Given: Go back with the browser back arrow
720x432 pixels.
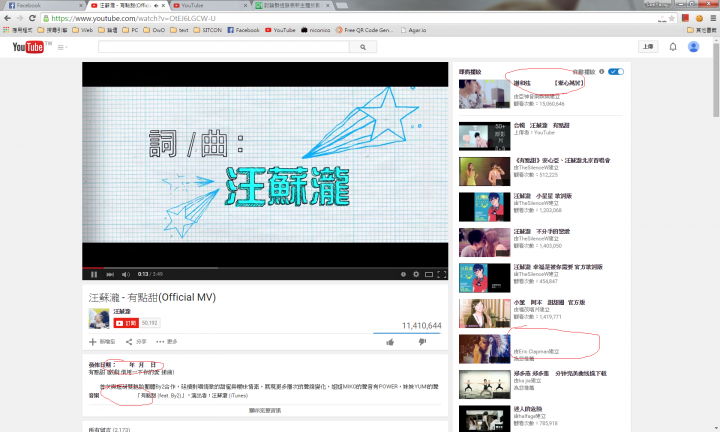Looking at the screenshot, I should [7, 18].
